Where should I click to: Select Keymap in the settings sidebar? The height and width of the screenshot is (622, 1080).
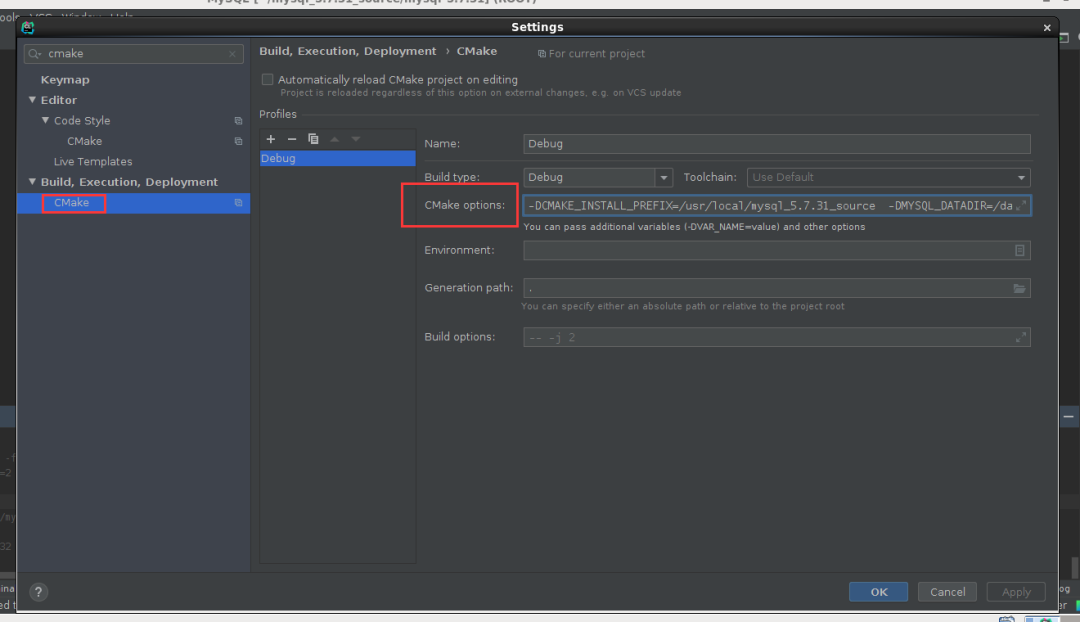[67, 79]
